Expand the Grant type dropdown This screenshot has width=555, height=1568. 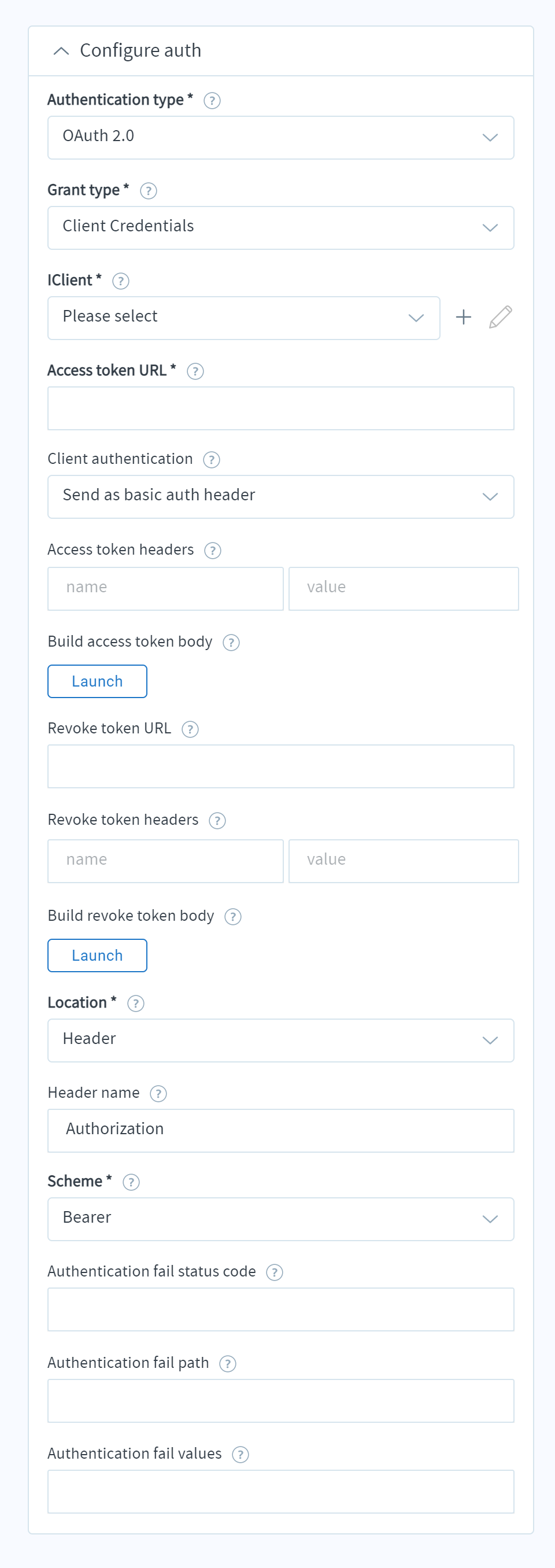coord(280,228)
